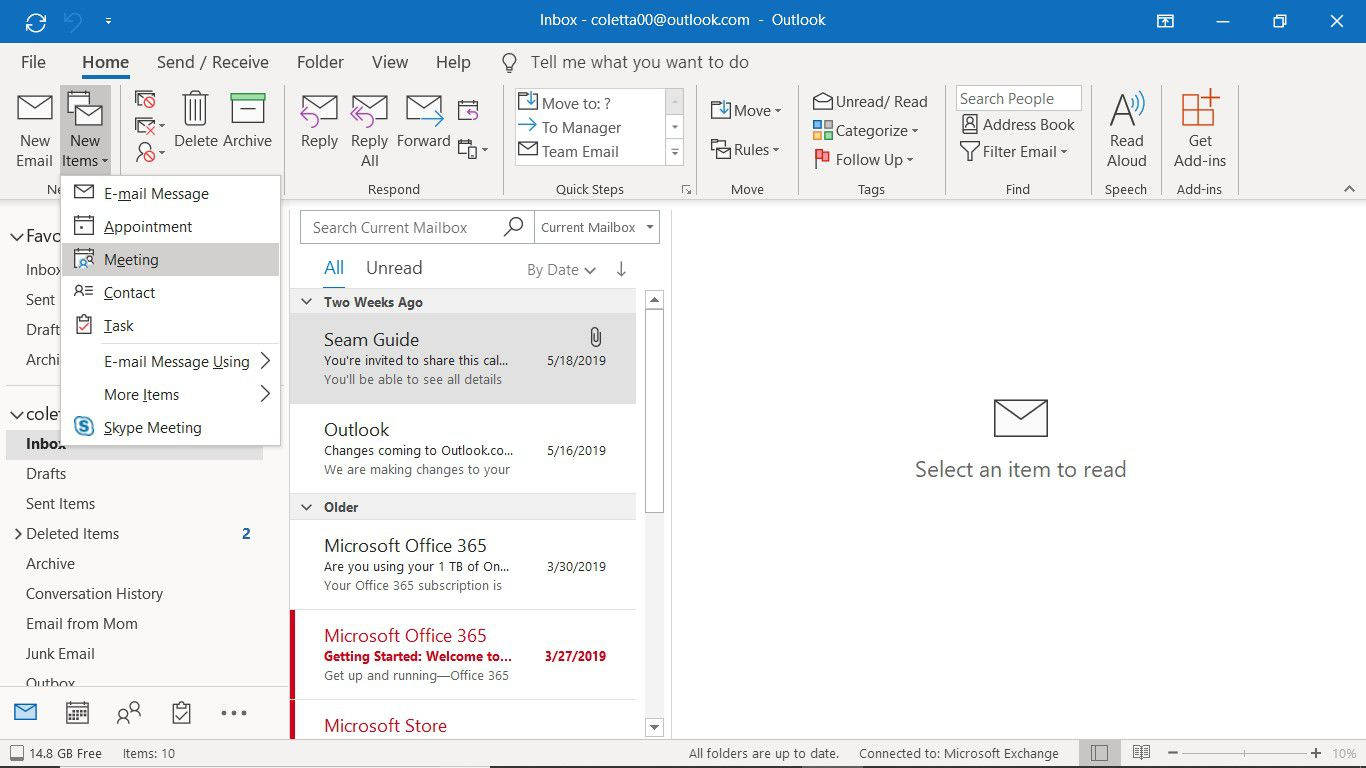Open the Help tab
This screenshot has width=1366, height=768.
point(453,62)
